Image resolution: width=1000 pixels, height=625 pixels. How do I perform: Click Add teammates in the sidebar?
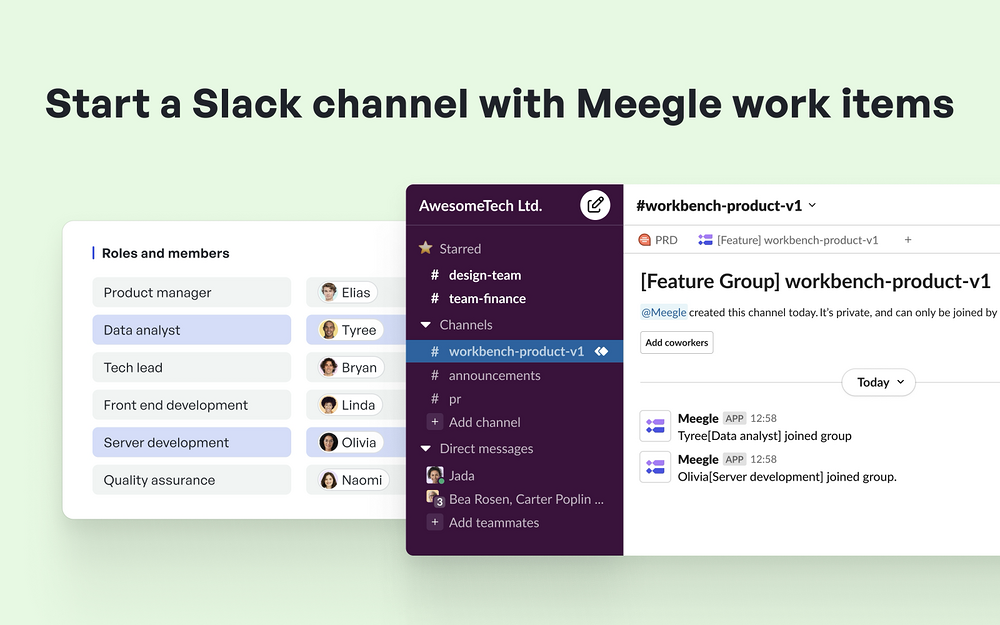tap(494, 522)
